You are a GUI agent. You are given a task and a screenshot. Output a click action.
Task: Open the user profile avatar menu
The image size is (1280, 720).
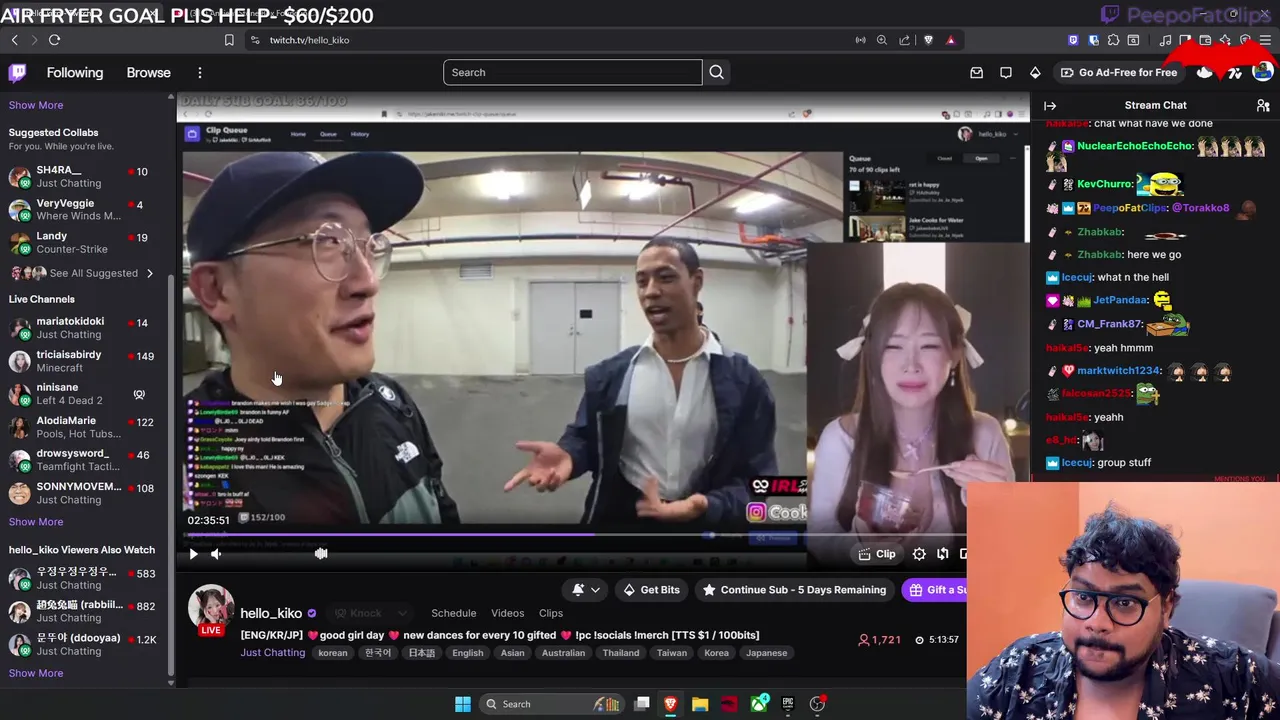click(x=1263, y=72)
